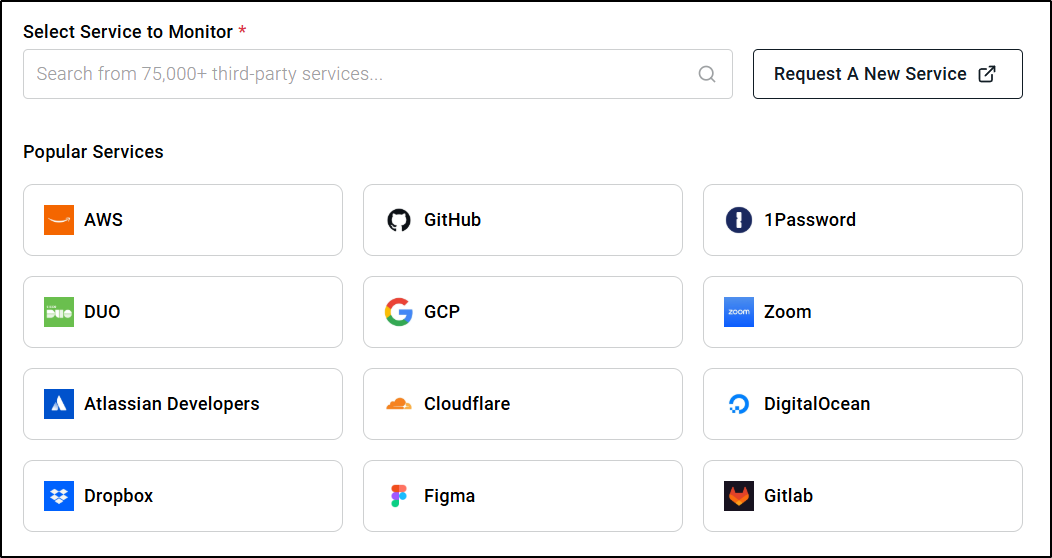Click the Figma logo icon
Viewport: 1052px width, 558px height.
(399, 496)
